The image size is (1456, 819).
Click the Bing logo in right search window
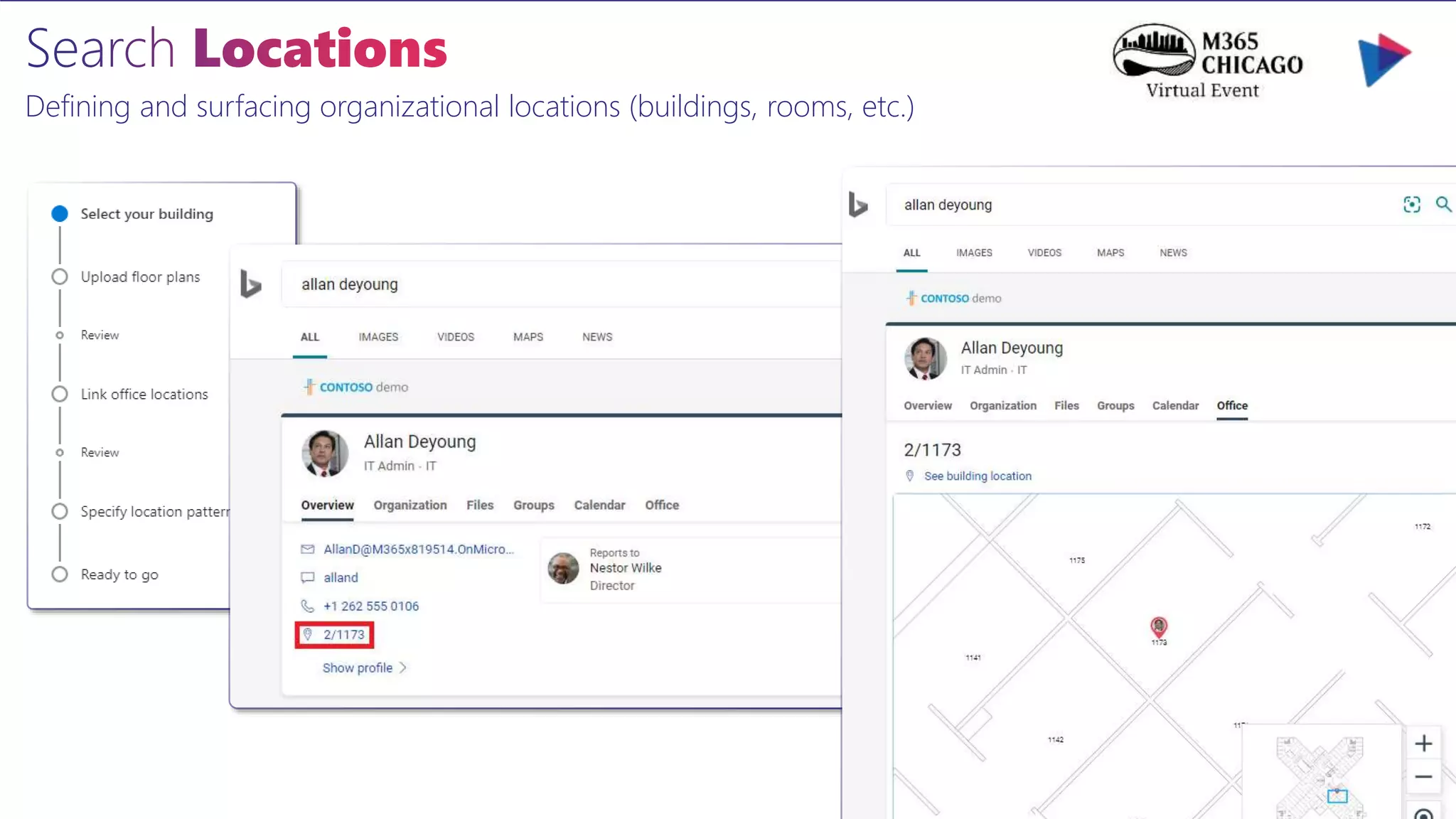[858, 205]
